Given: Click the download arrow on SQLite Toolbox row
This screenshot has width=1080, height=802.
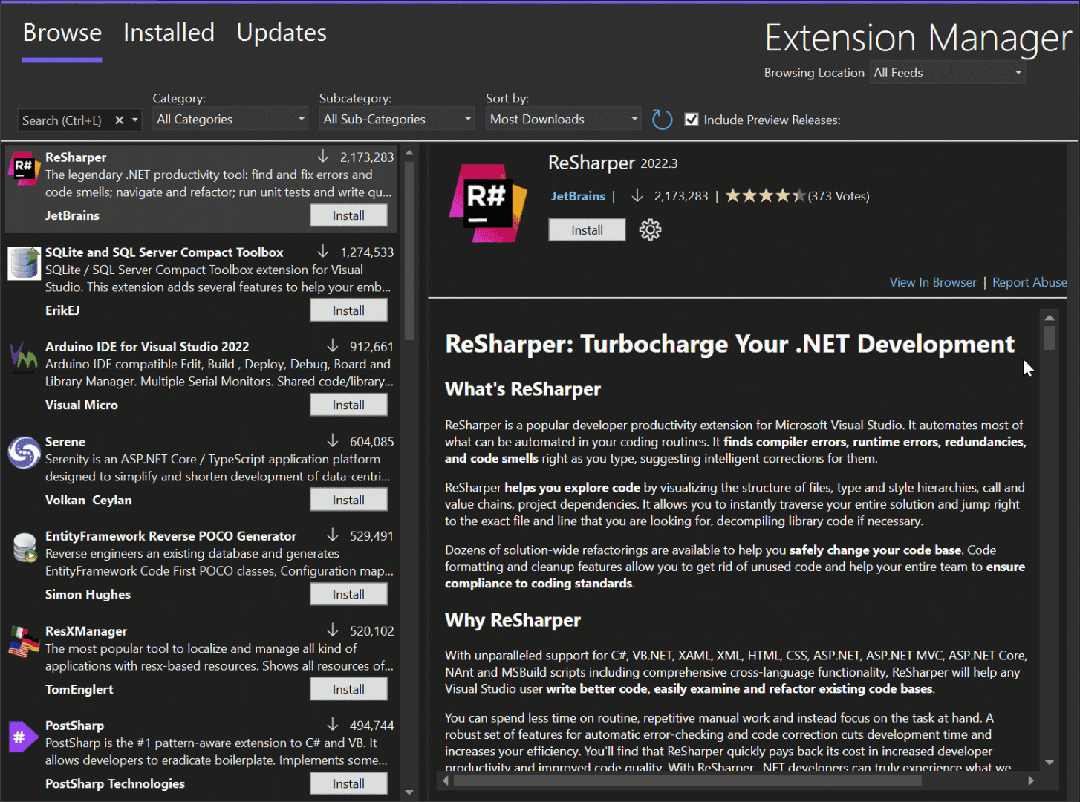Looking at the screenshot, I should [322, 251].
